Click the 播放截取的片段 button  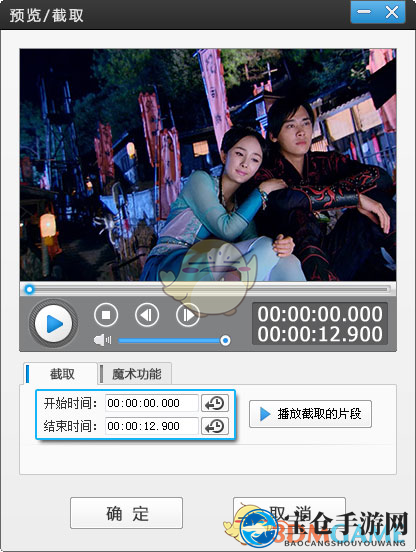point(310,414)
